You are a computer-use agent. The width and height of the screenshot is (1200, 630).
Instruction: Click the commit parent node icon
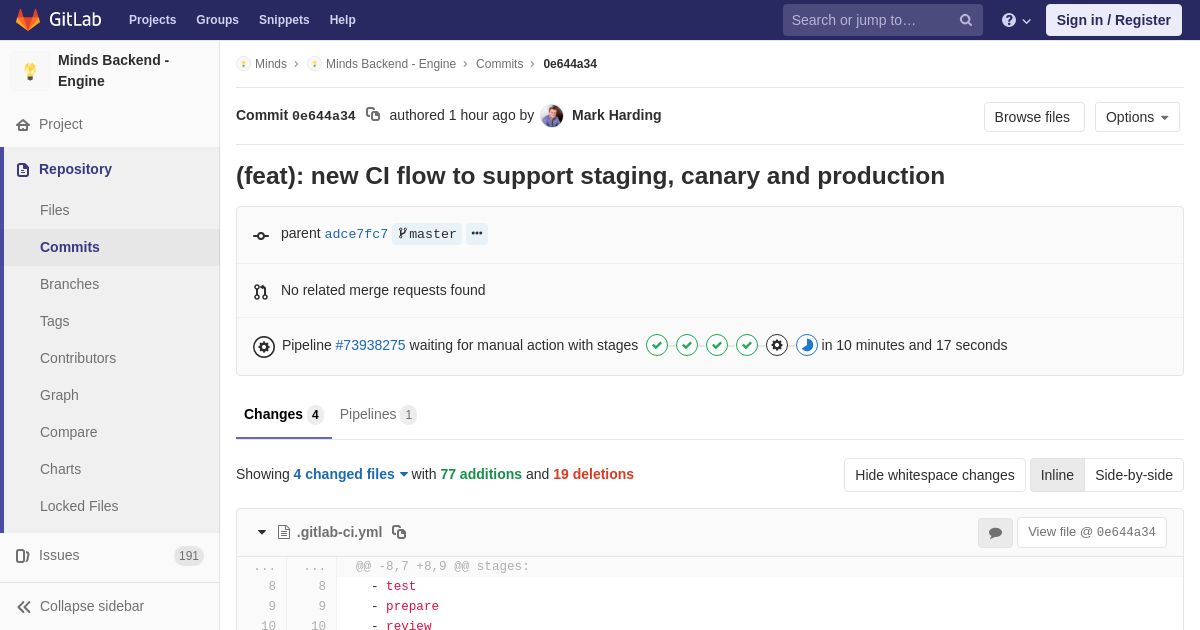click(261, 236)
